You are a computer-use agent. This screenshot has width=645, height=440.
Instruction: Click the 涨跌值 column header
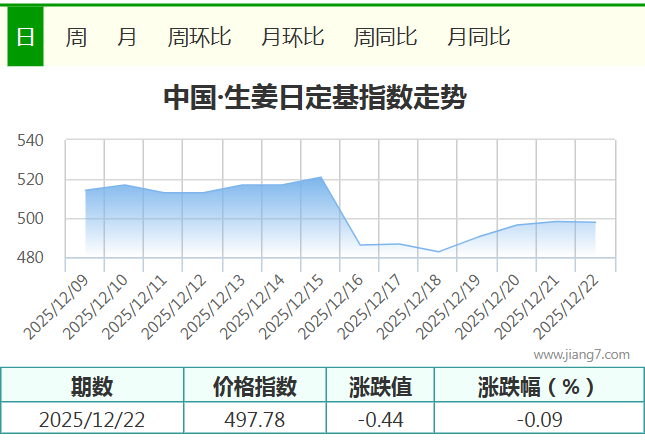pos(380,386)
